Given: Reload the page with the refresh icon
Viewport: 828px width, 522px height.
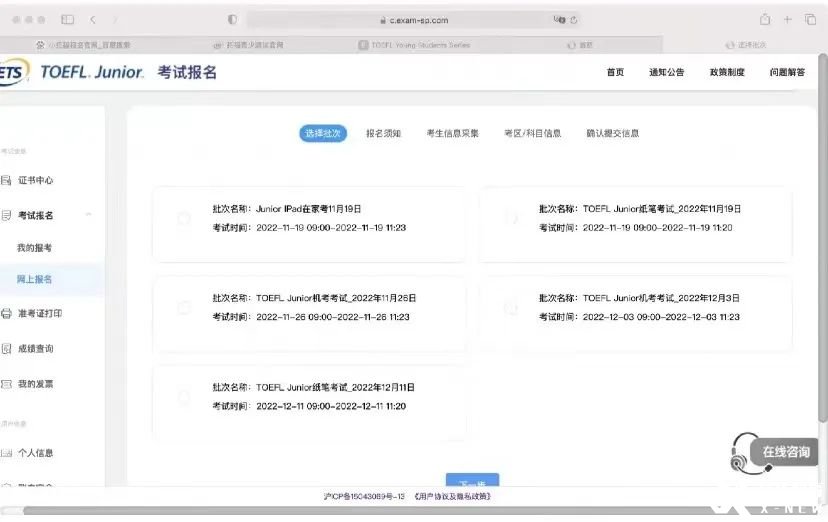Looking at the screenshot, I should coord(574,20).
